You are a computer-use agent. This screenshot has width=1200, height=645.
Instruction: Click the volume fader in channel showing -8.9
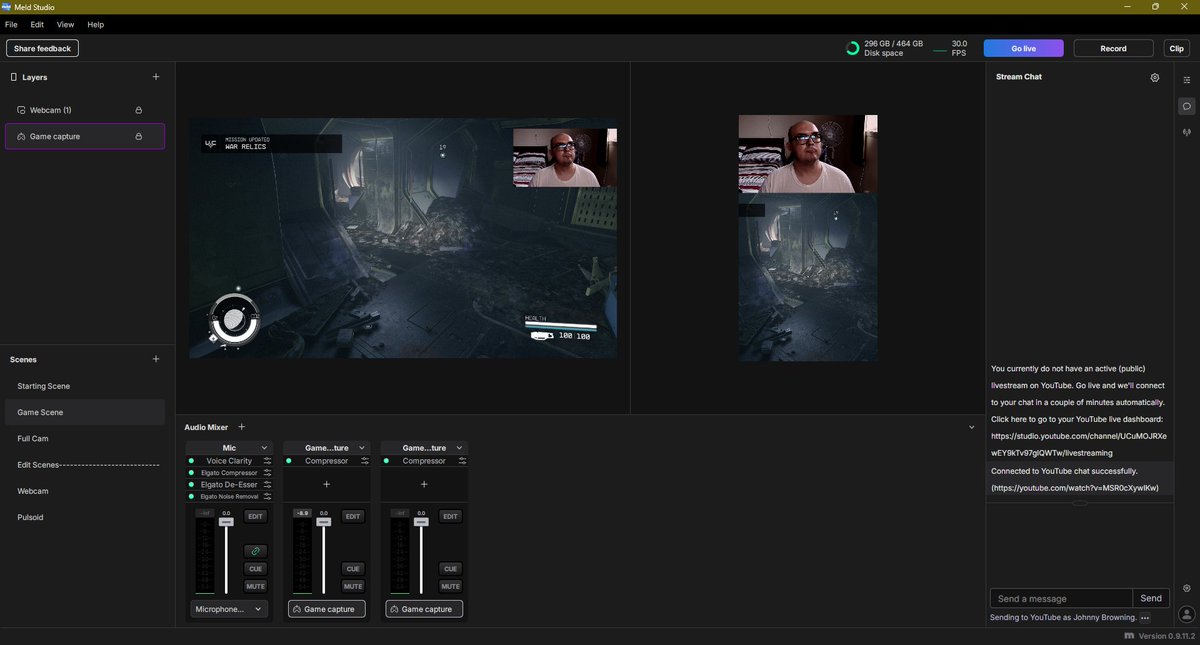click(x=323, y=522)
